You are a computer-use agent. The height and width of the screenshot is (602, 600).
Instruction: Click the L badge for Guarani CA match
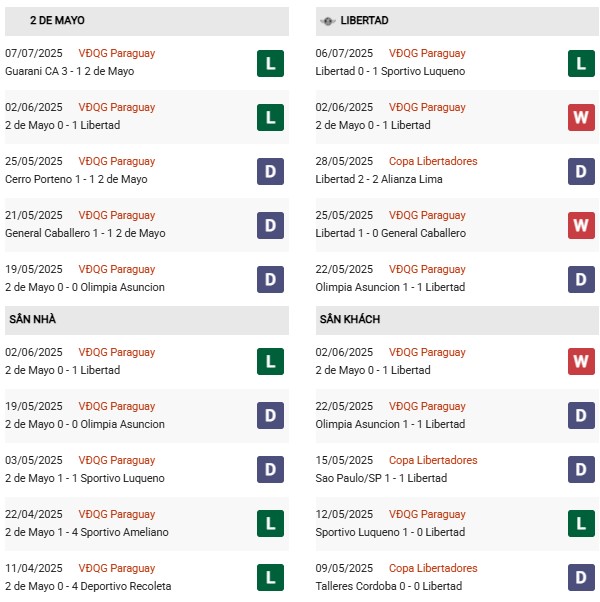[x=270, y=63]
